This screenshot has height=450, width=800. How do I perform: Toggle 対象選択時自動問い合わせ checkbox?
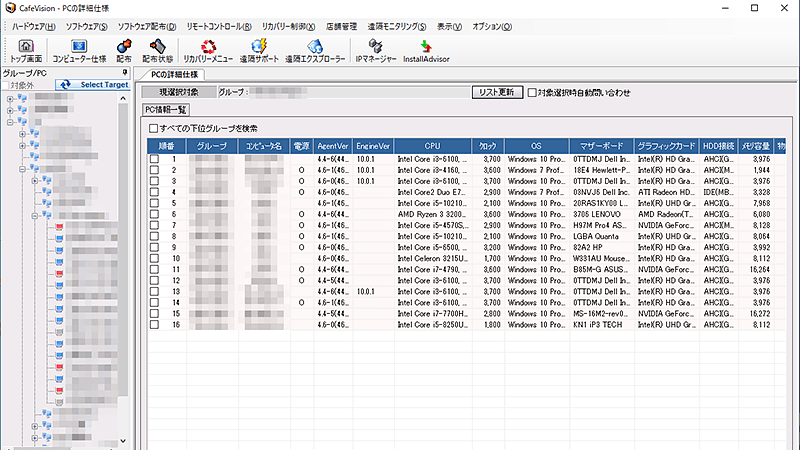pos(532,93)
